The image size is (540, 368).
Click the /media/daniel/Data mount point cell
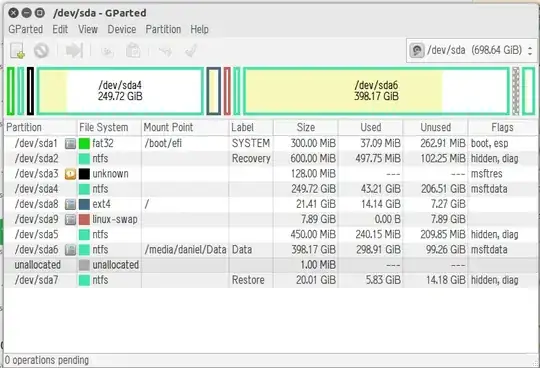pyautogui.click(x=185, y=250)
